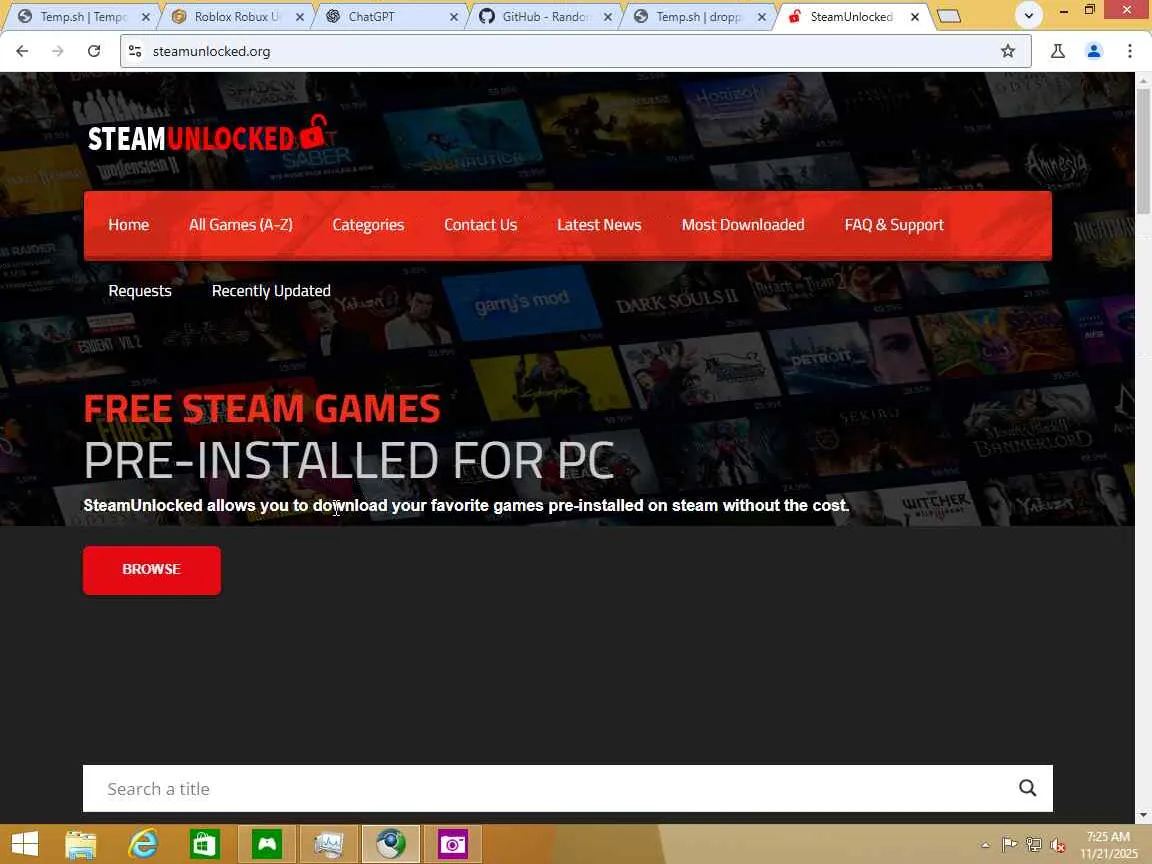This screenshot has width=1152, height=864.
Task: Open Latest News menu item
Action: pyautogui.click(x=599, y=225)
